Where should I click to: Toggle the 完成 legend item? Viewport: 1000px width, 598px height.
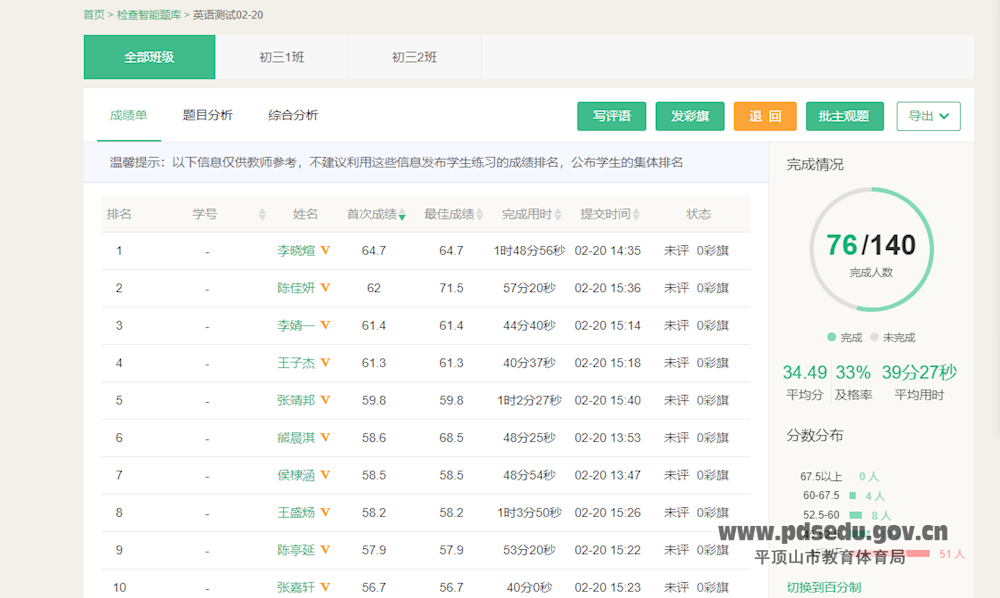[x=844, y=337]
